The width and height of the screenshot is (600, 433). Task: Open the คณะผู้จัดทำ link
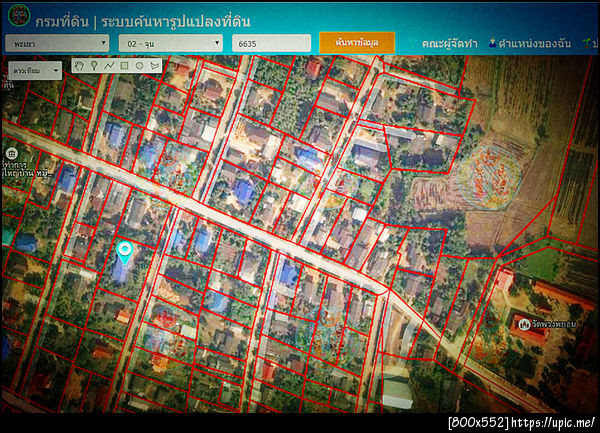coord(450,44)
